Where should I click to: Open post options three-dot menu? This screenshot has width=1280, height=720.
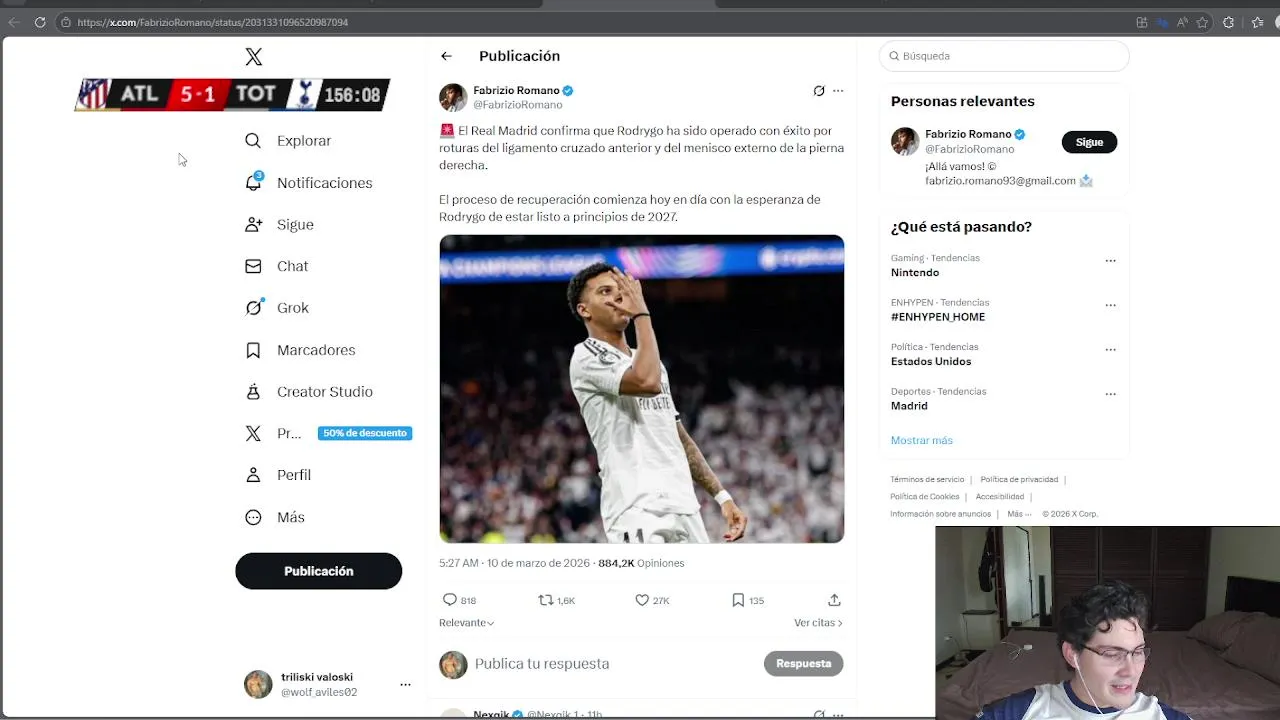838,91
